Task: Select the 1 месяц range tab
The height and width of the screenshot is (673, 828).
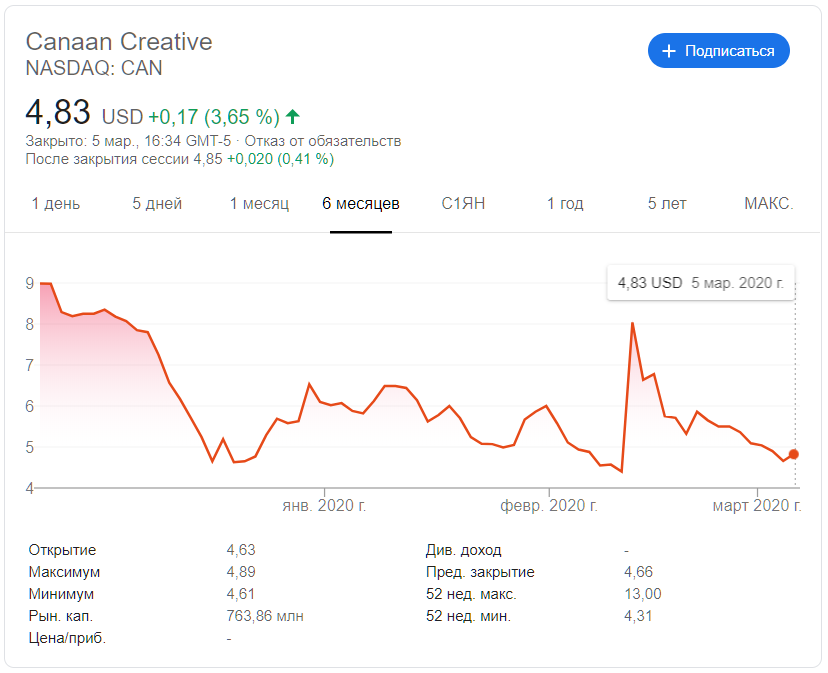Action: [259, 203]
